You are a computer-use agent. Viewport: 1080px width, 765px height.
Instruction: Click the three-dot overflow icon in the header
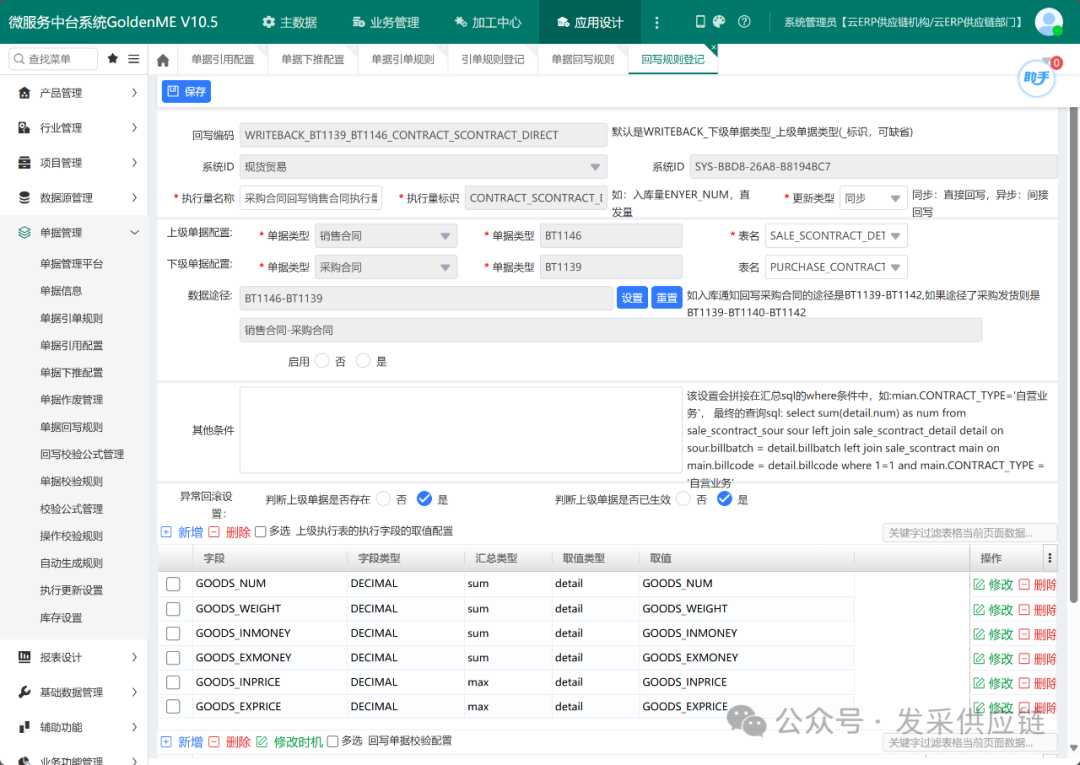656,21
